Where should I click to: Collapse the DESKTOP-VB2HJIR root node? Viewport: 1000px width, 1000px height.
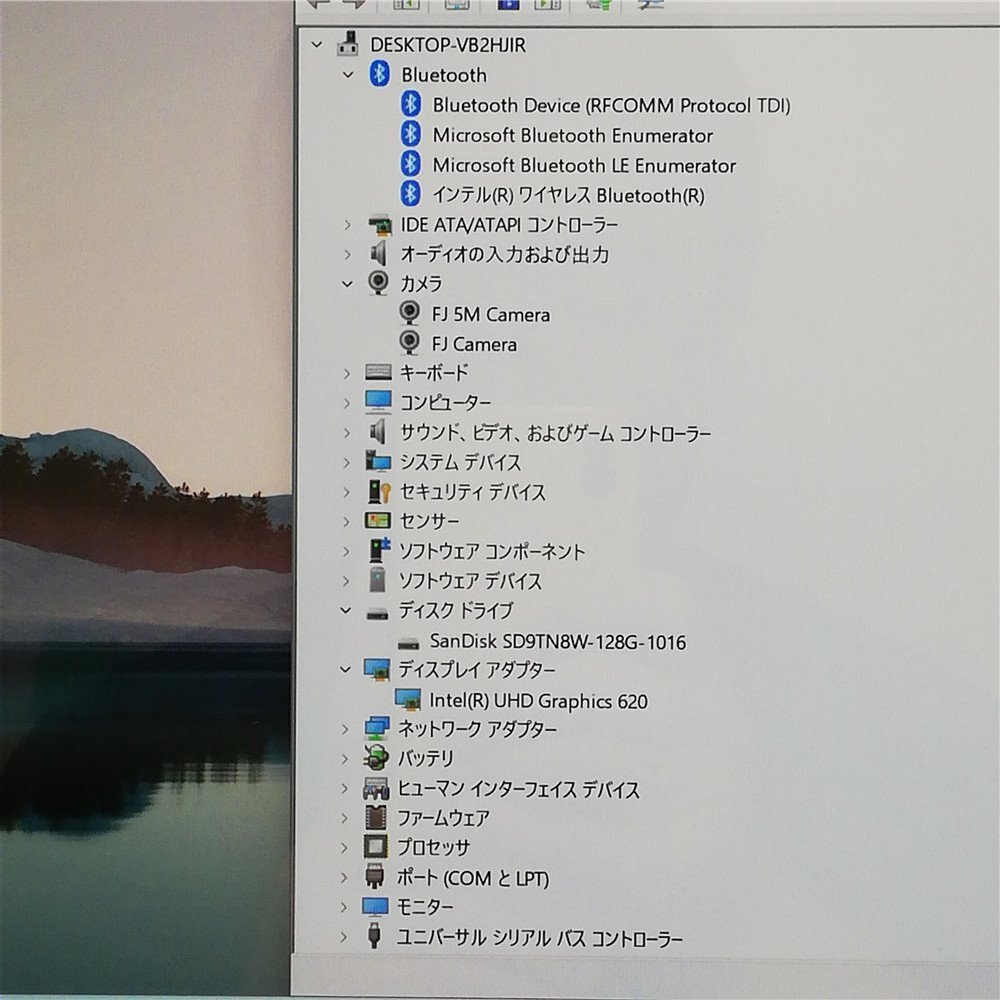316,45
